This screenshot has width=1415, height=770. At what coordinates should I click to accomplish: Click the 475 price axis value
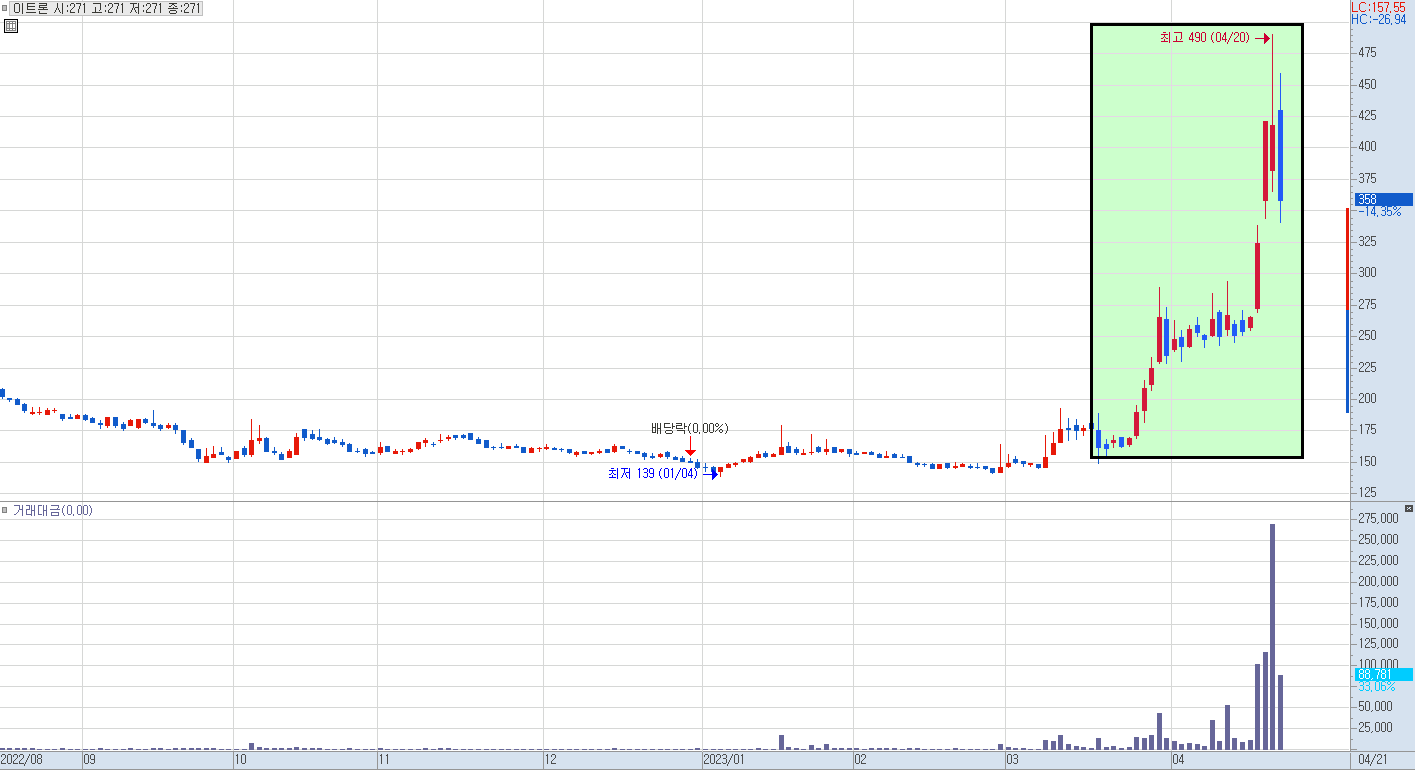pyautogui.click(x=1367, y=53)
